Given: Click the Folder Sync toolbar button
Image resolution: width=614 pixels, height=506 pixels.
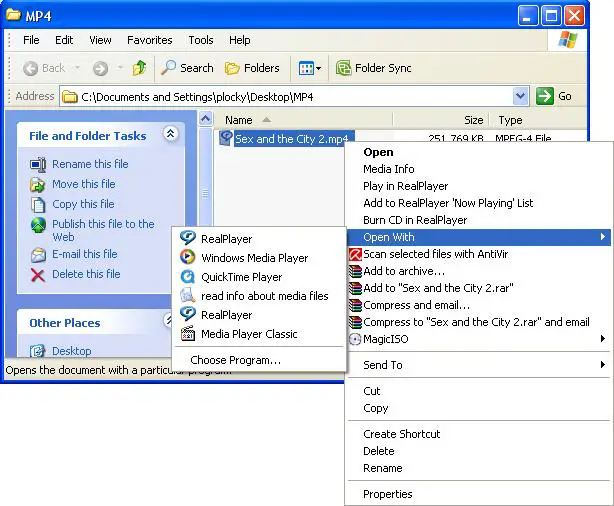Looking at the screenshot, I should point(374,68).
